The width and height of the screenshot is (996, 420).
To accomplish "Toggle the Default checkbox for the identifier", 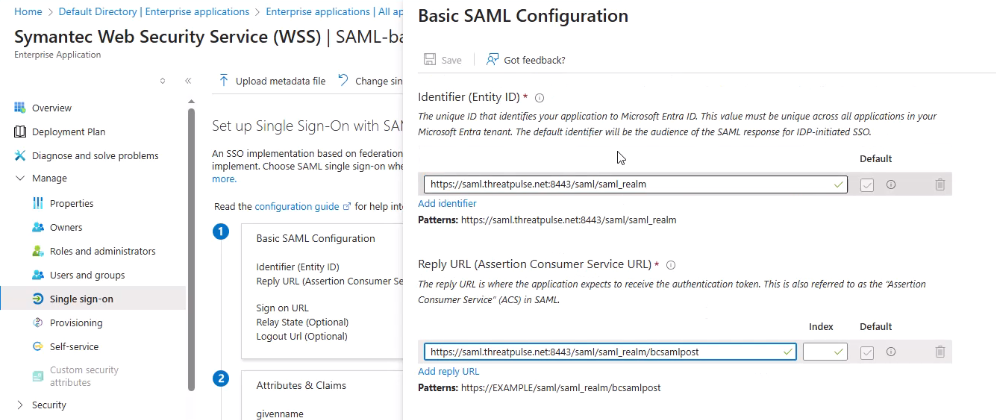I will (x=867, y=185).
